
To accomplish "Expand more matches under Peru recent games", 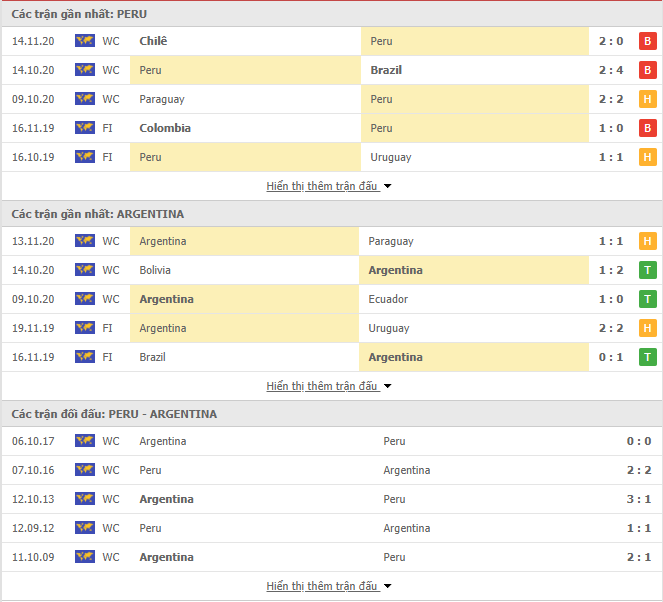I will (329, 186).
